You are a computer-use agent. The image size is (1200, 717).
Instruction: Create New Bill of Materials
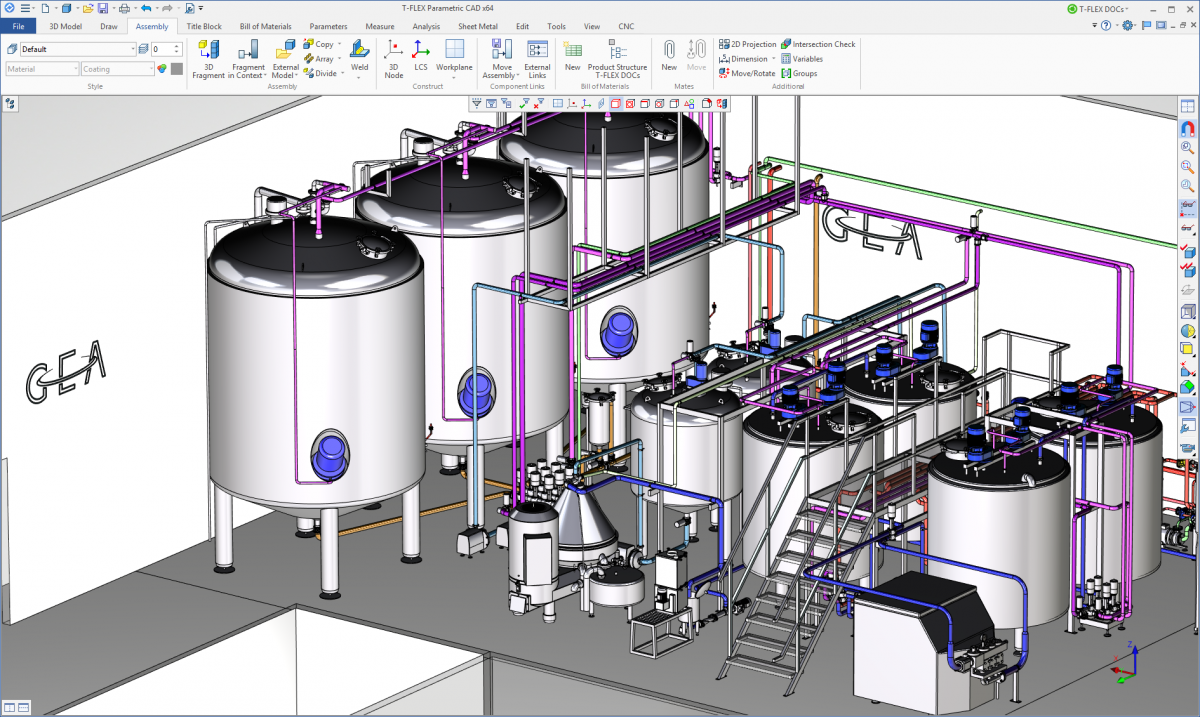point(572,55)
